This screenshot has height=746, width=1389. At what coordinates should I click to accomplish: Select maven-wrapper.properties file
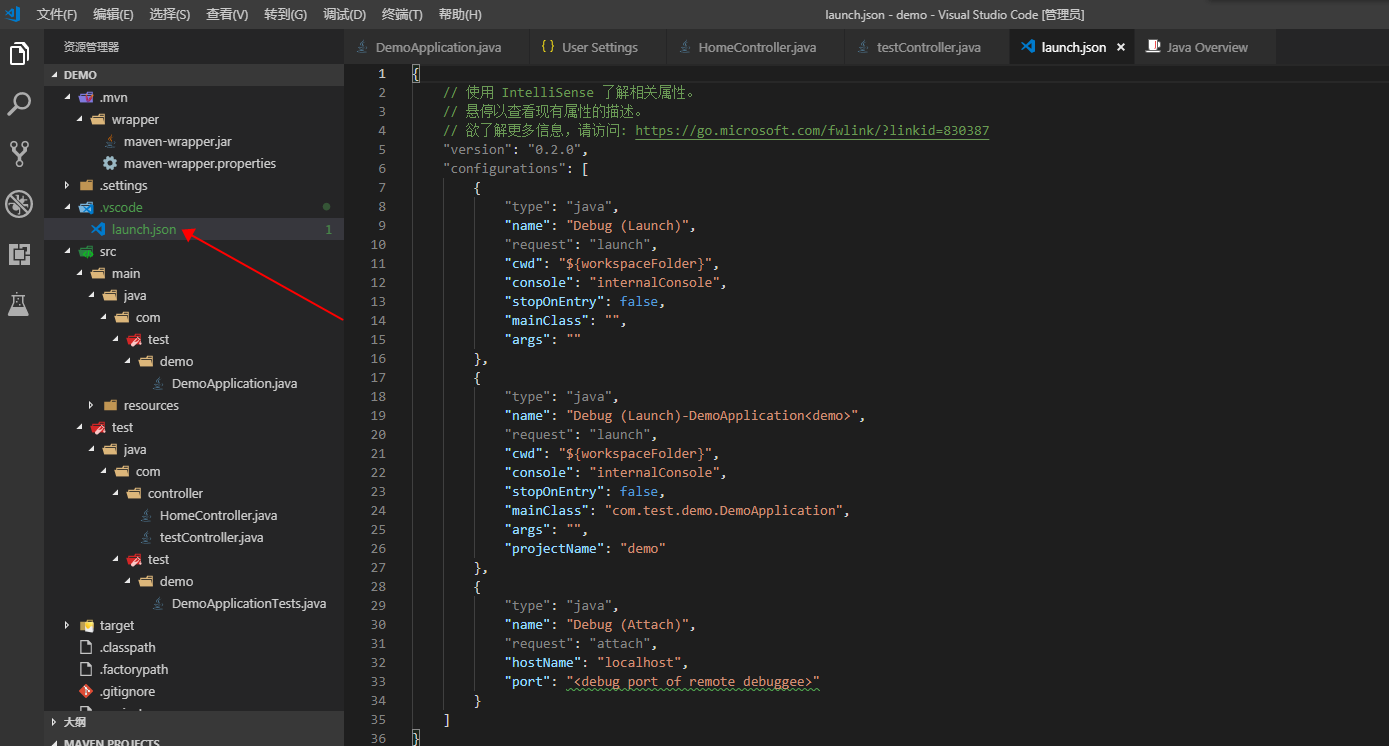coord(199,164)
